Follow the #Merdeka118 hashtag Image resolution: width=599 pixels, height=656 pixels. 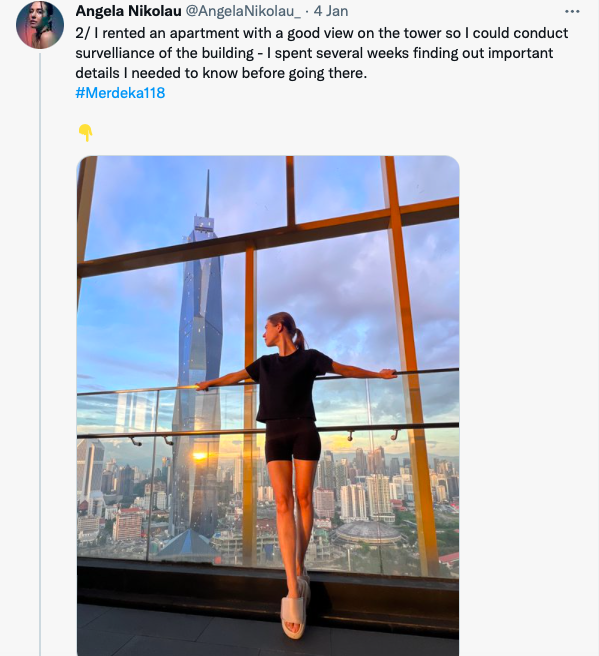pyautogui.click(x=120, y=92)
